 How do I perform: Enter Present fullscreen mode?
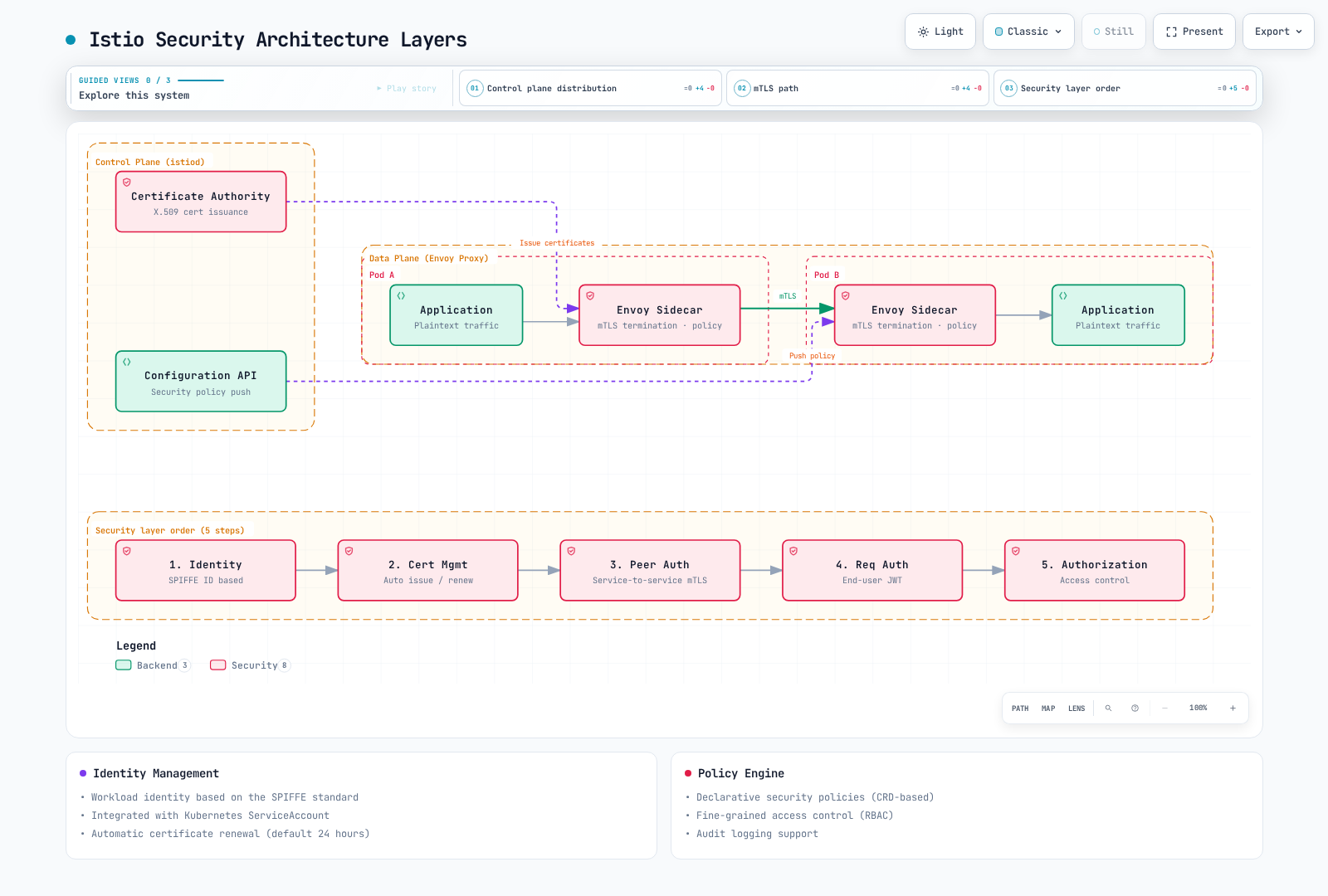(1194, 32)
